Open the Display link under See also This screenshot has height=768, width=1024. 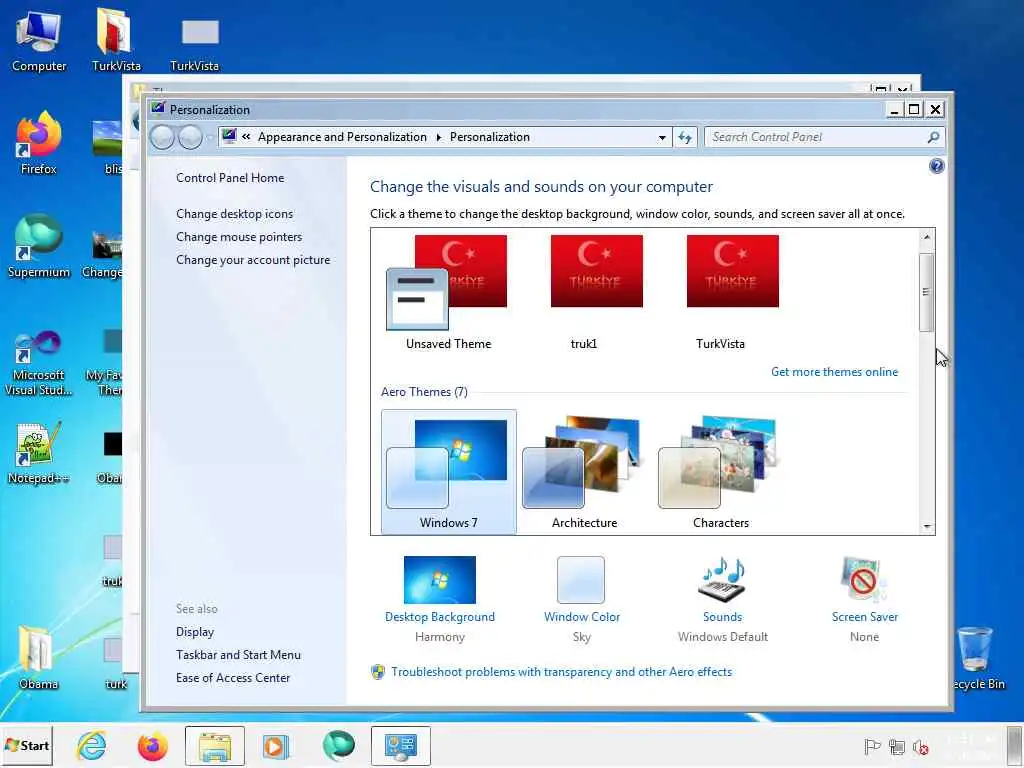[x=195, y=632]
